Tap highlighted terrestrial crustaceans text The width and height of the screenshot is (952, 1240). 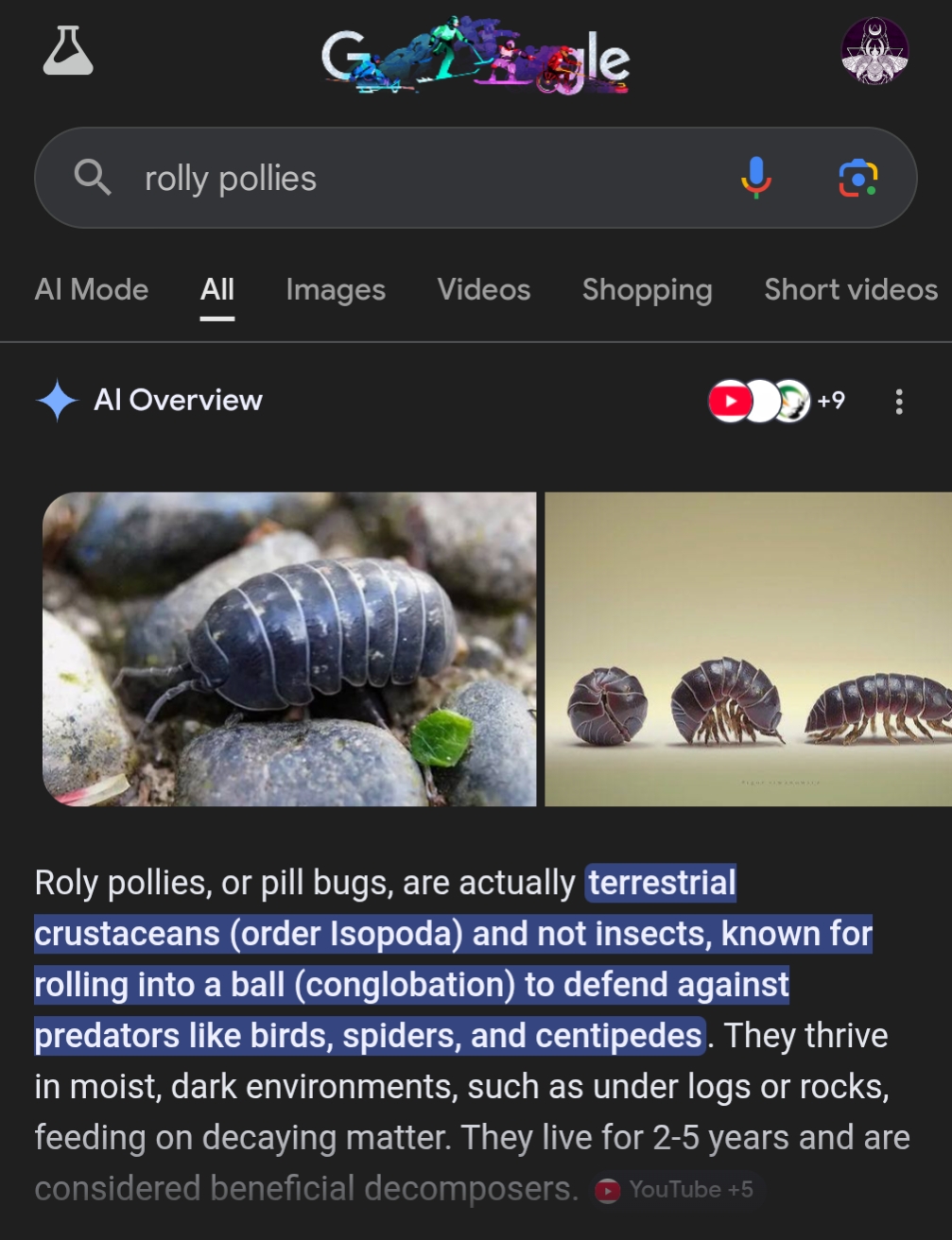454,959
